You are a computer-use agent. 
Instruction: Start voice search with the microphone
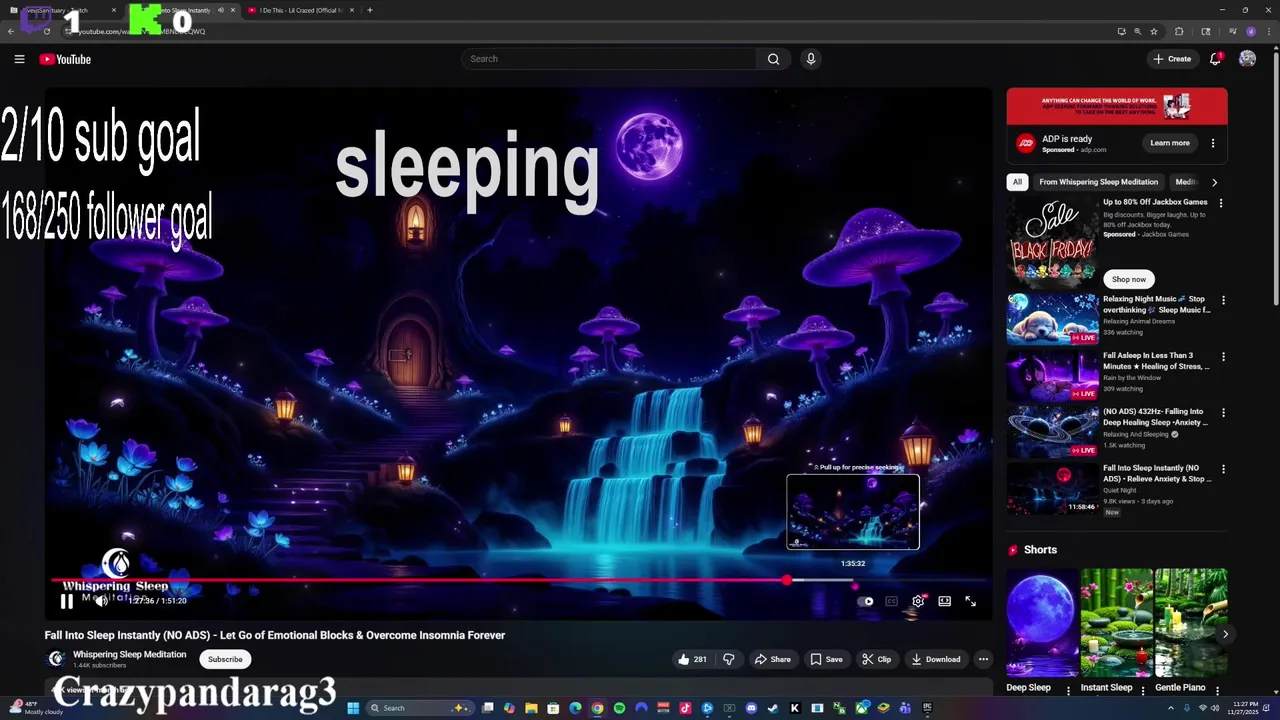pyautogui.click(x=811, y=59)
